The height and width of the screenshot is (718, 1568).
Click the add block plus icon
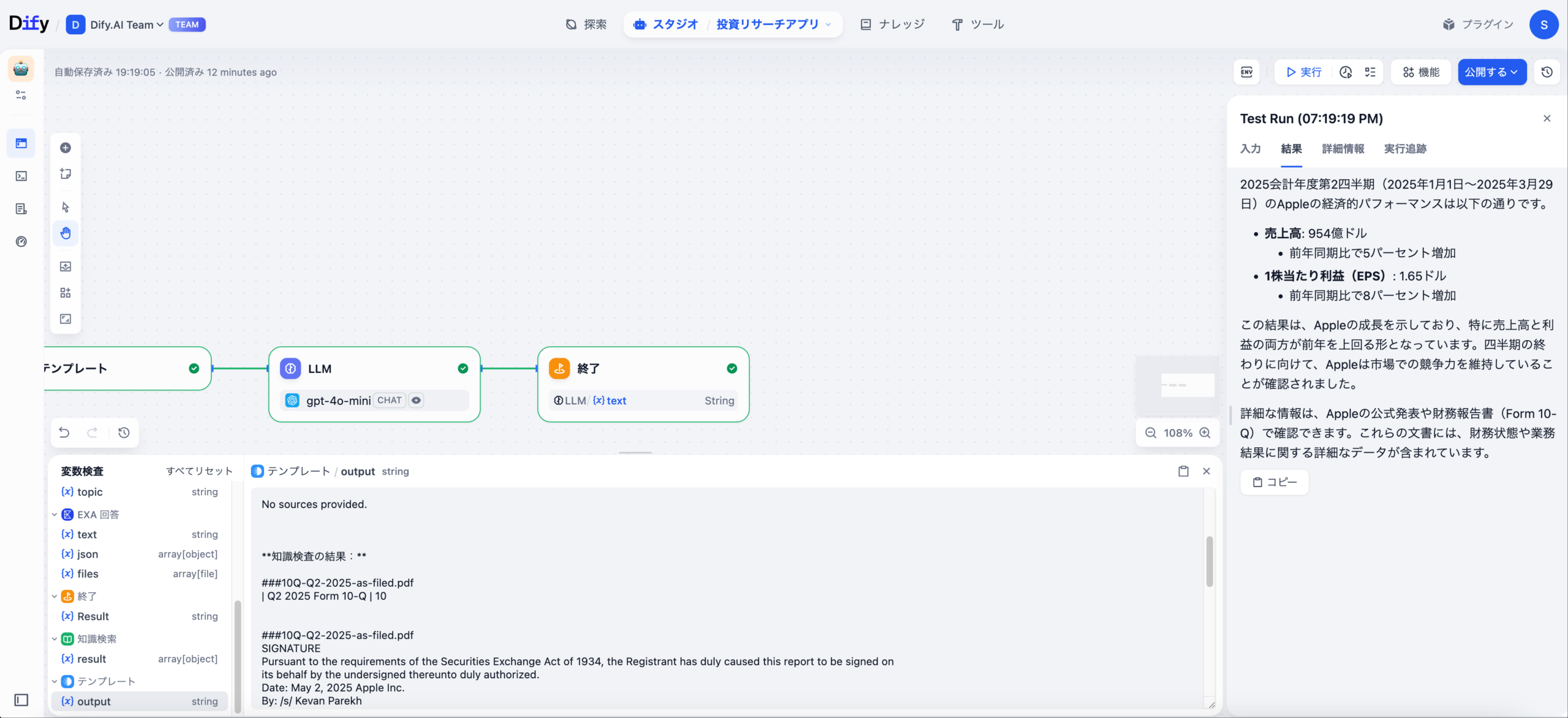click(66, 148)
